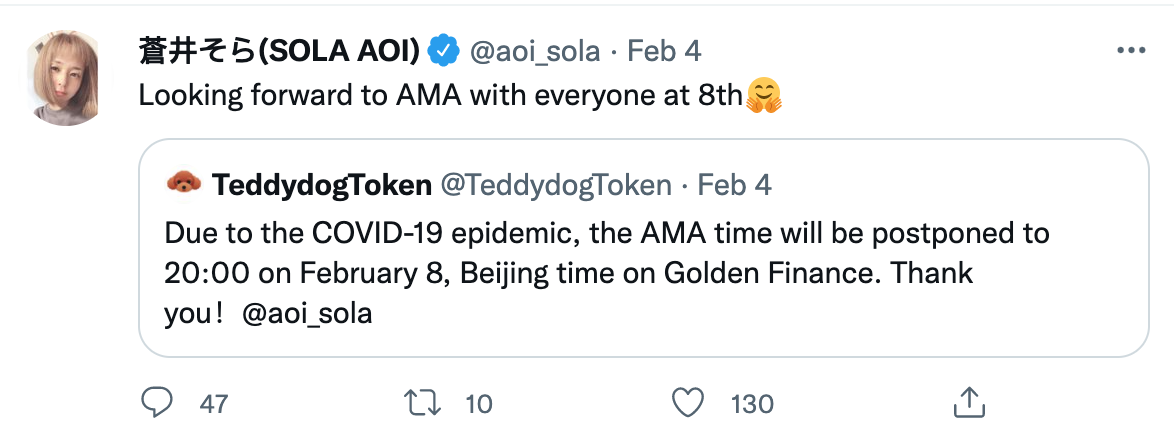Click the main tweet text about AMA

tap(440, 95)
